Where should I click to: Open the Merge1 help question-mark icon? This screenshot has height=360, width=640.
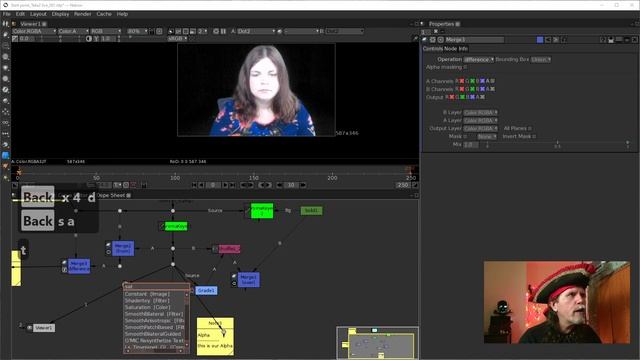click(603, 40)
